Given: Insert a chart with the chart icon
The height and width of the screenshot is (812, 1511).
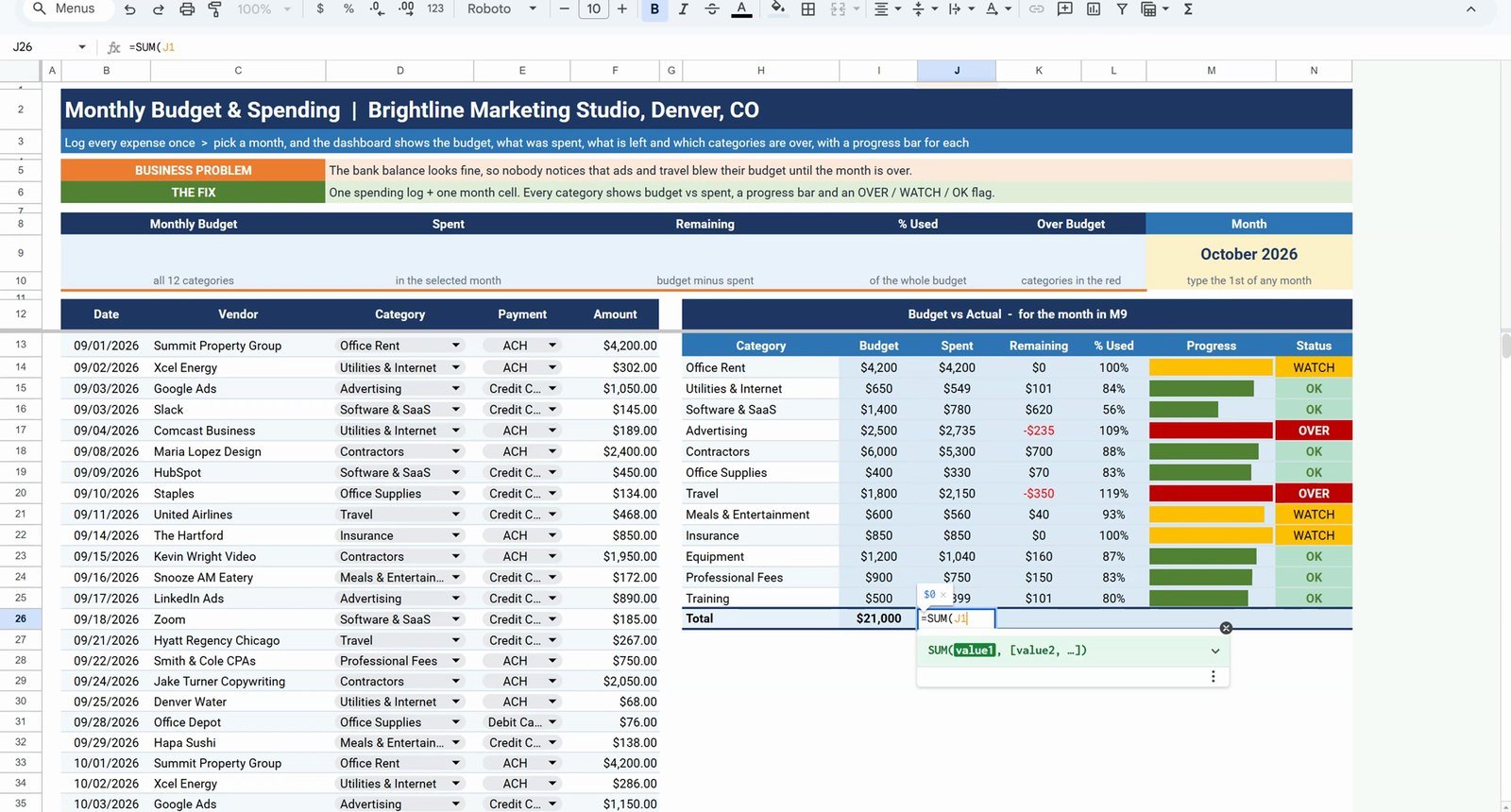Looking at the screenshot, I should pos(1094,9).
